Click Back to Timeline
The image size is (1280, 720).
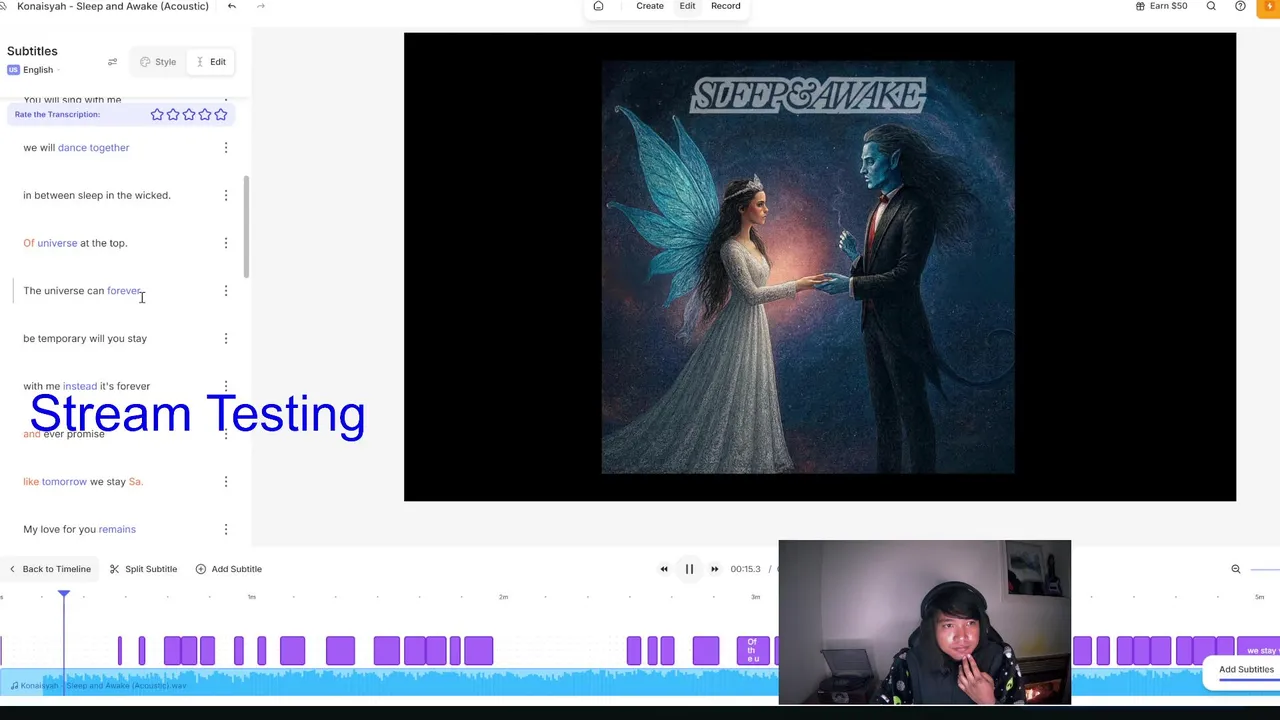[x=49, y=569]
